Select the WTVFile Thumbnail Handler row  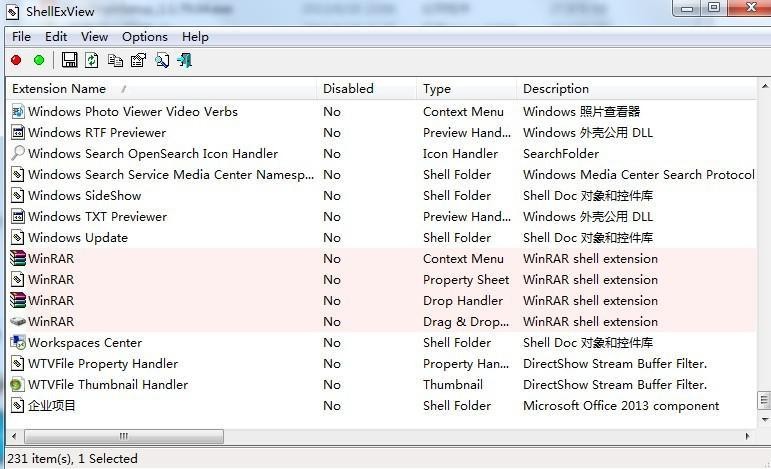pos(108,385)
